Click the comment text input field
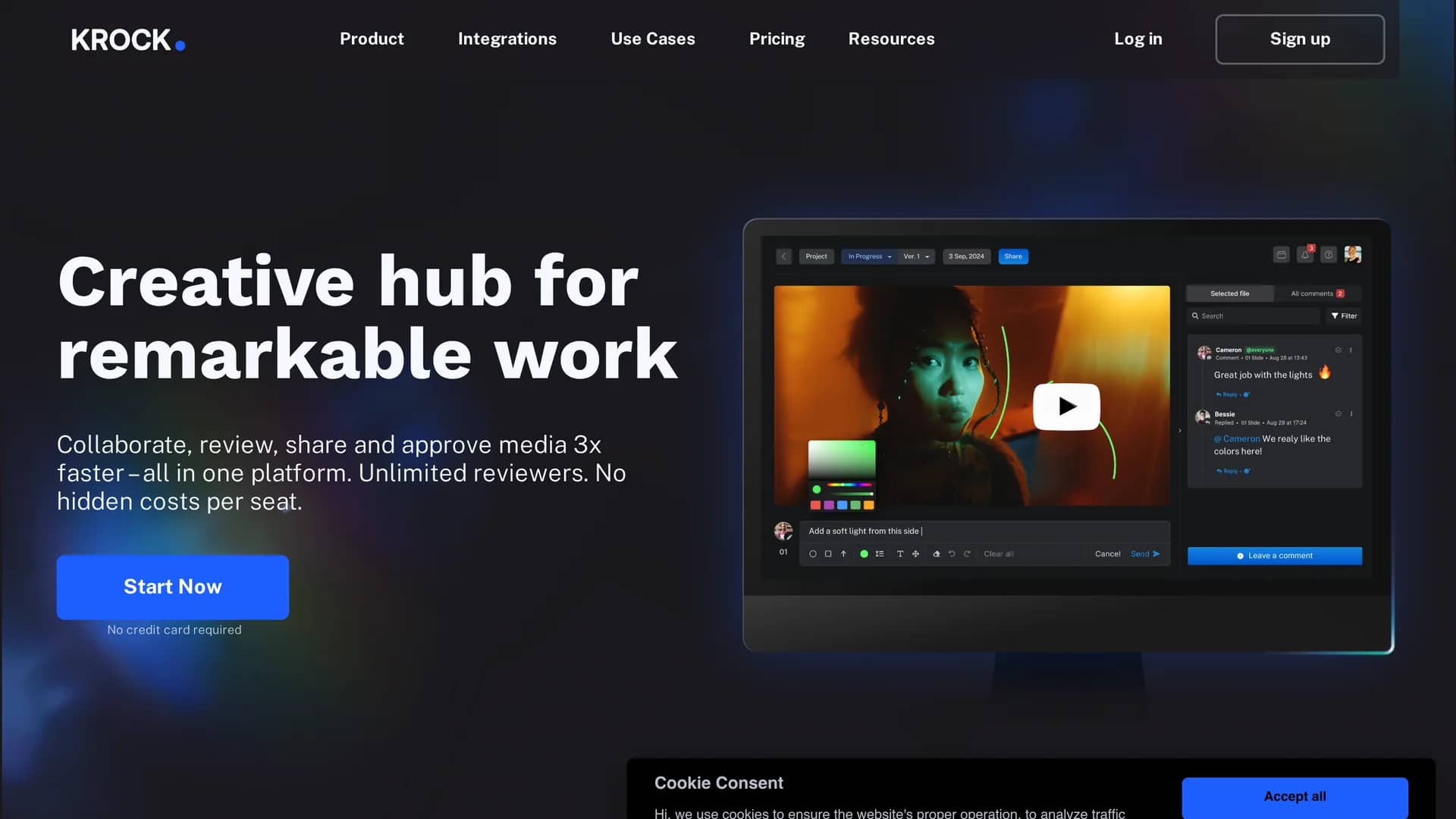Screen dimensions: 1456x819 point(984,531)
